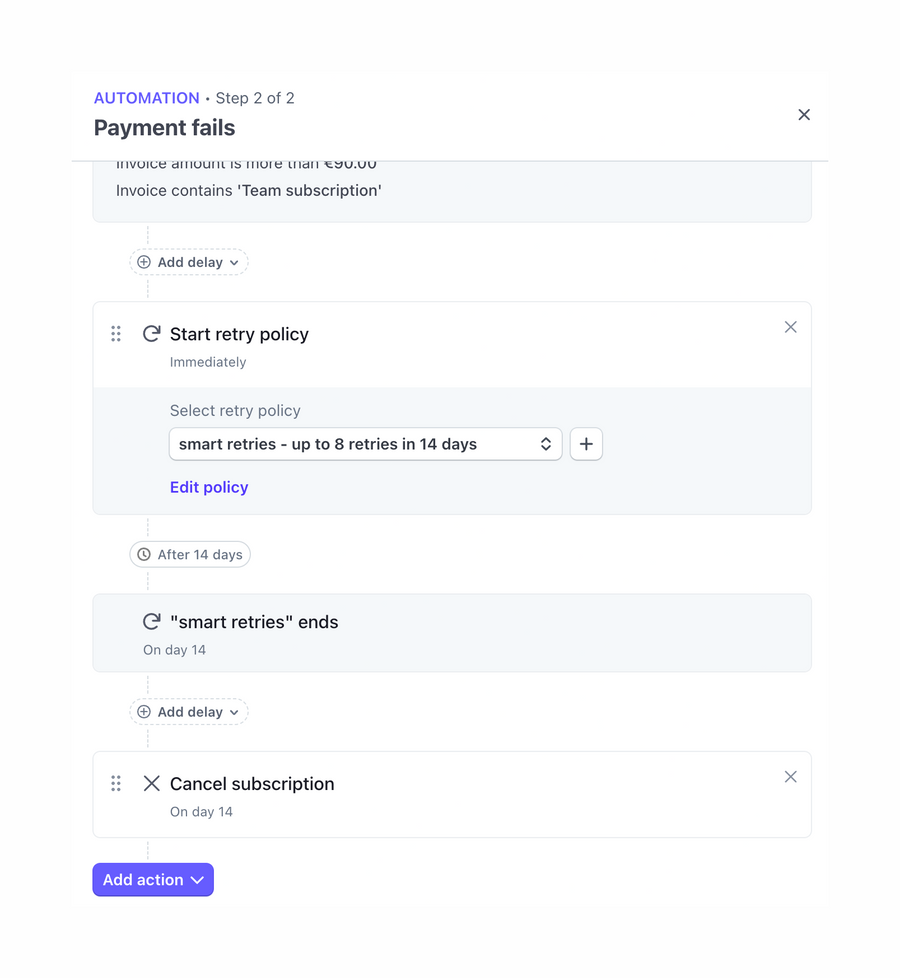This screenshot has height=978, width=900.
Task: Click the X icon beside Cancel subscription title
Action: point(151,783)
